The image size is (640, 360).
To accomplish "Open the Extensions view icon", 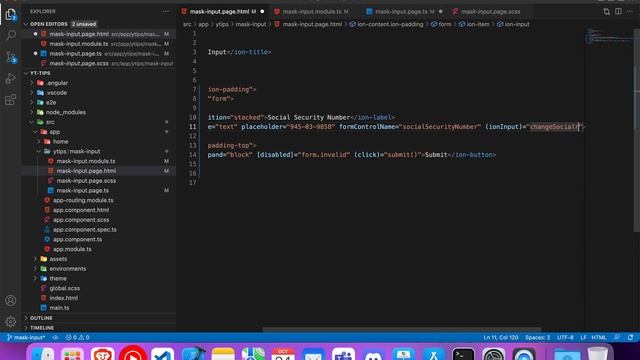I will coord(11,100).
